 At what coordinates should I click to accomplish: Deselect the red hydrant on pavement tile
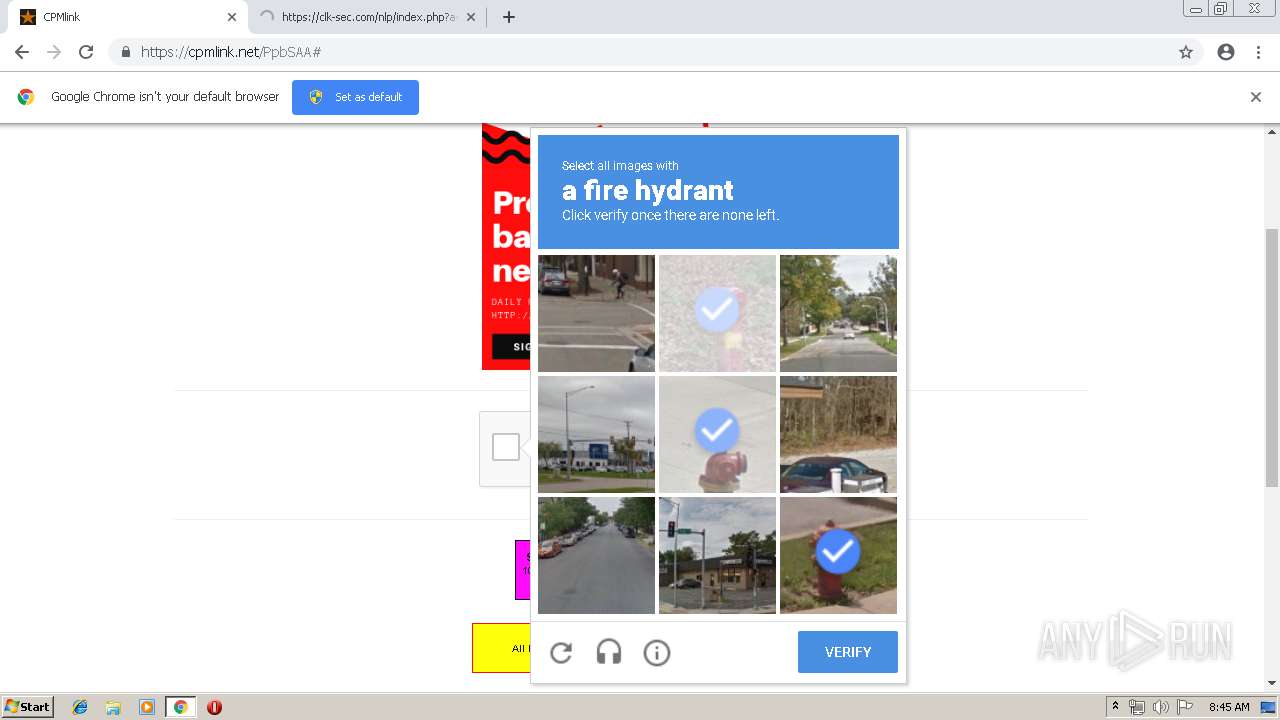point(717,434)
